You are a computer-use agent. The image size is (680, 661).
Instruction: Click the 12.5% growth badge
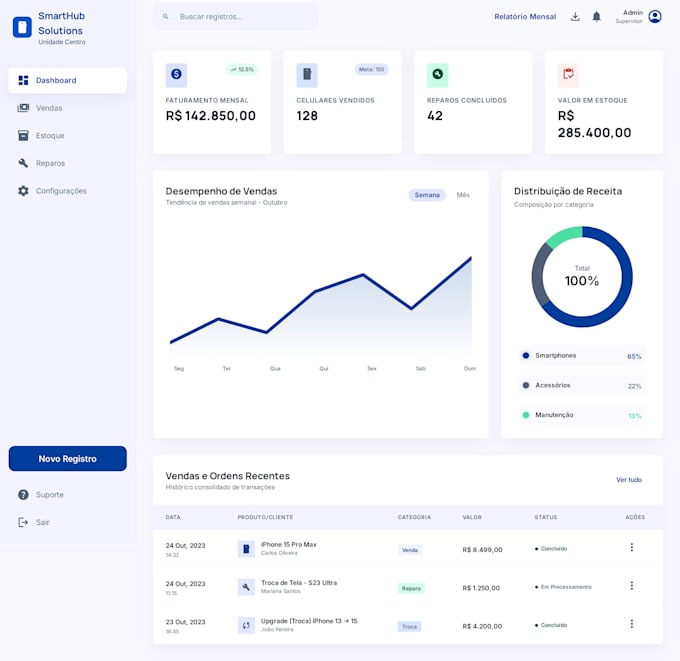point(242,69)
